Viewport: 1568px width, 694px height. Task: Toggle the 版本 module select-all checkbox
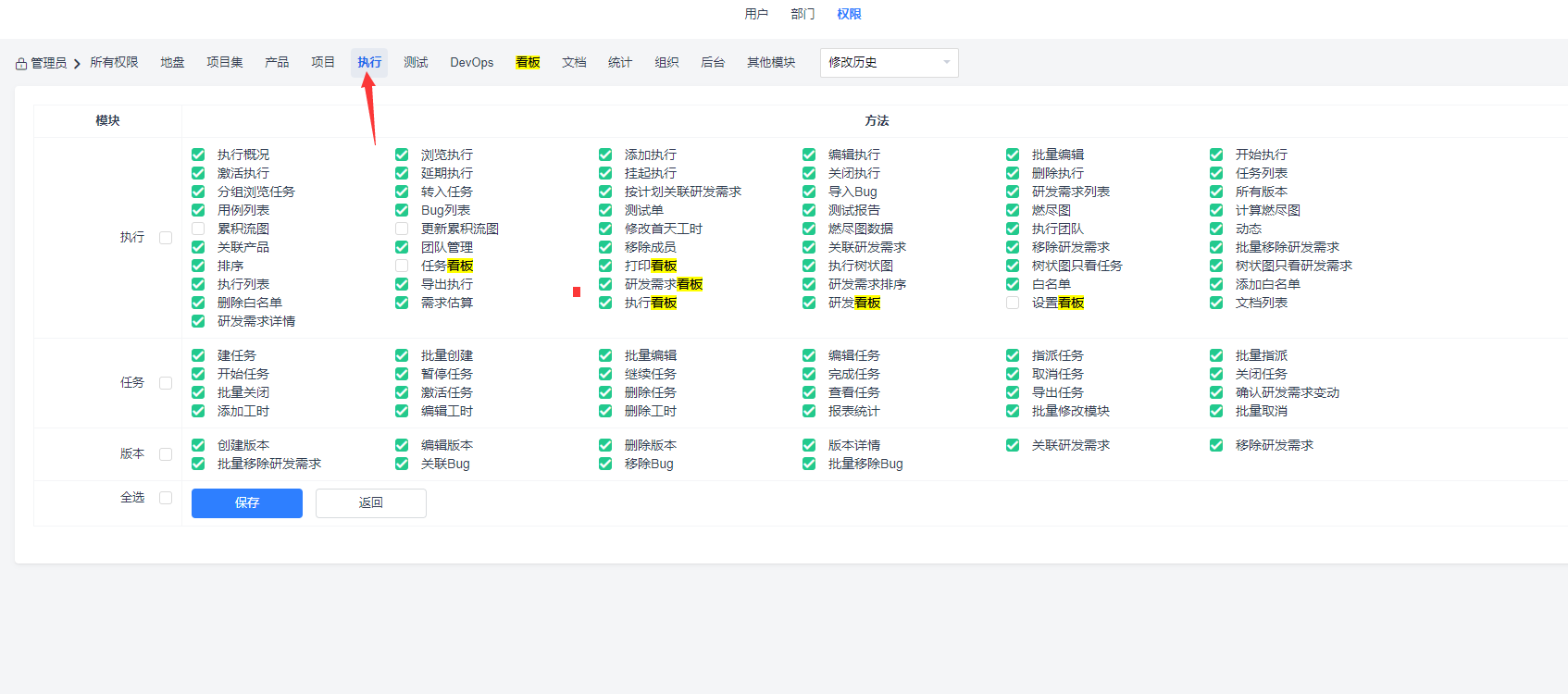166,454
